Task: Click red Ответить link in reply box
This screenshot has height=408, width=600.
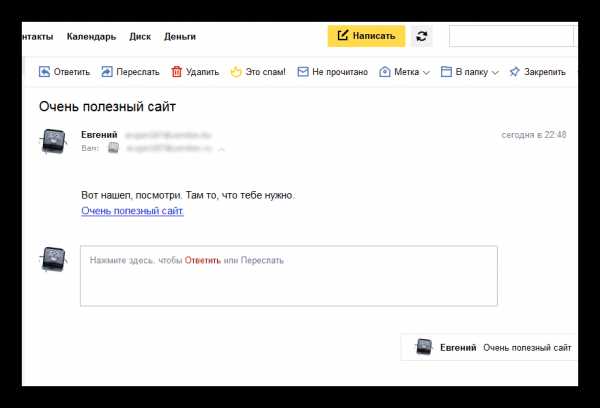Action: (203, 260)
